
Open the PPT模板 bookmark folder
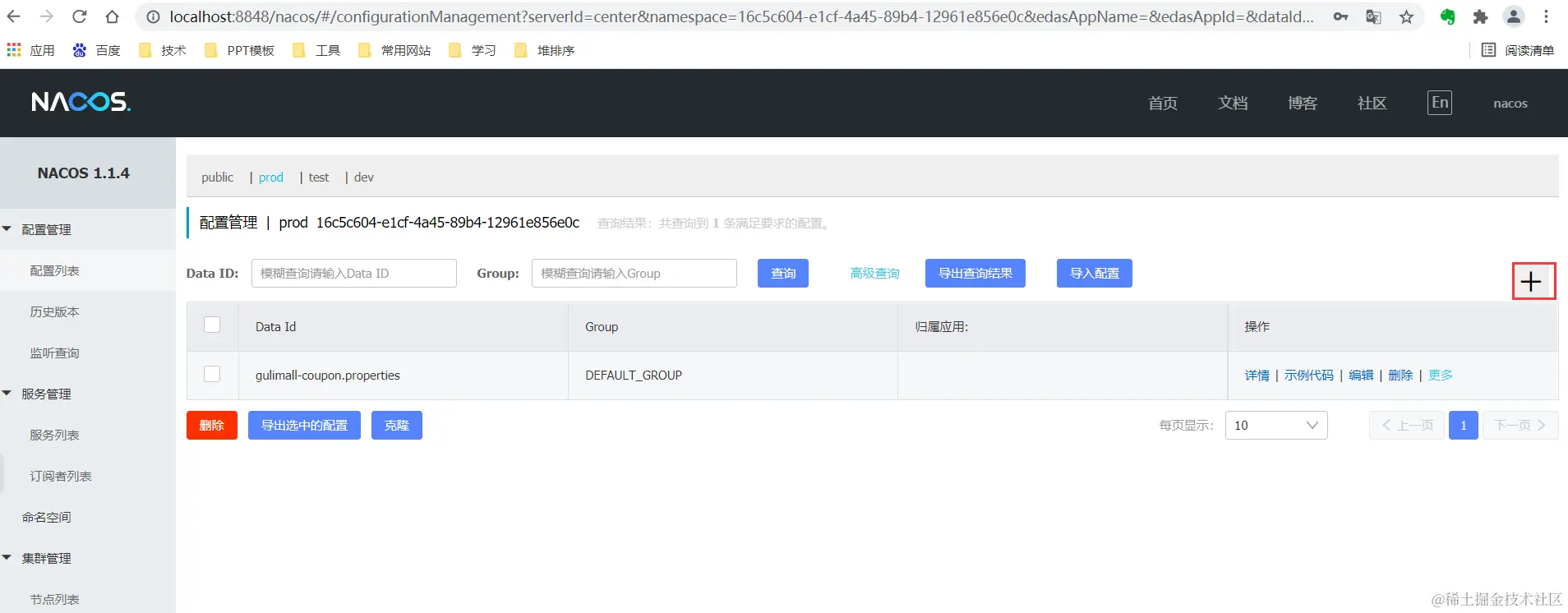240,50
